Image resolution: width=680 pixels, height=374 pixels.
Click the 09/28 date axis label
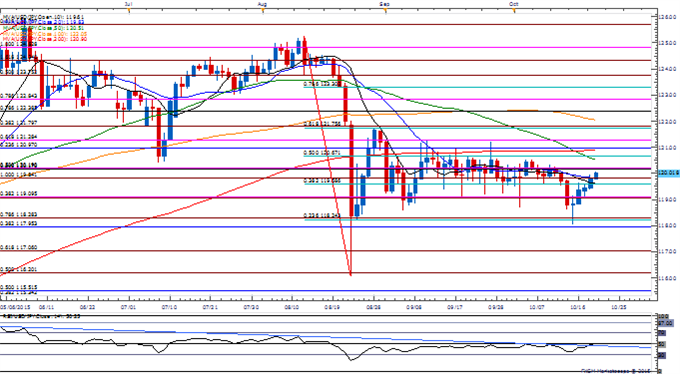click(496, 306)
